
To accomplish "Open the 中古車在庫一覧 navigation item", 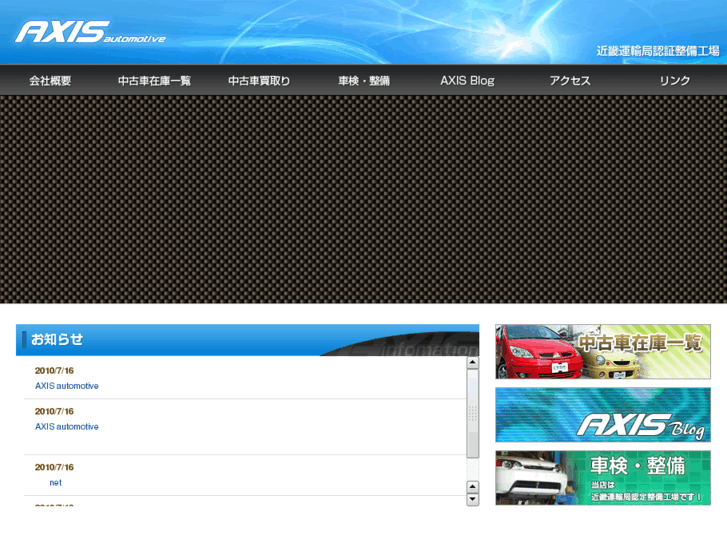I will click(x=154, y=81).
